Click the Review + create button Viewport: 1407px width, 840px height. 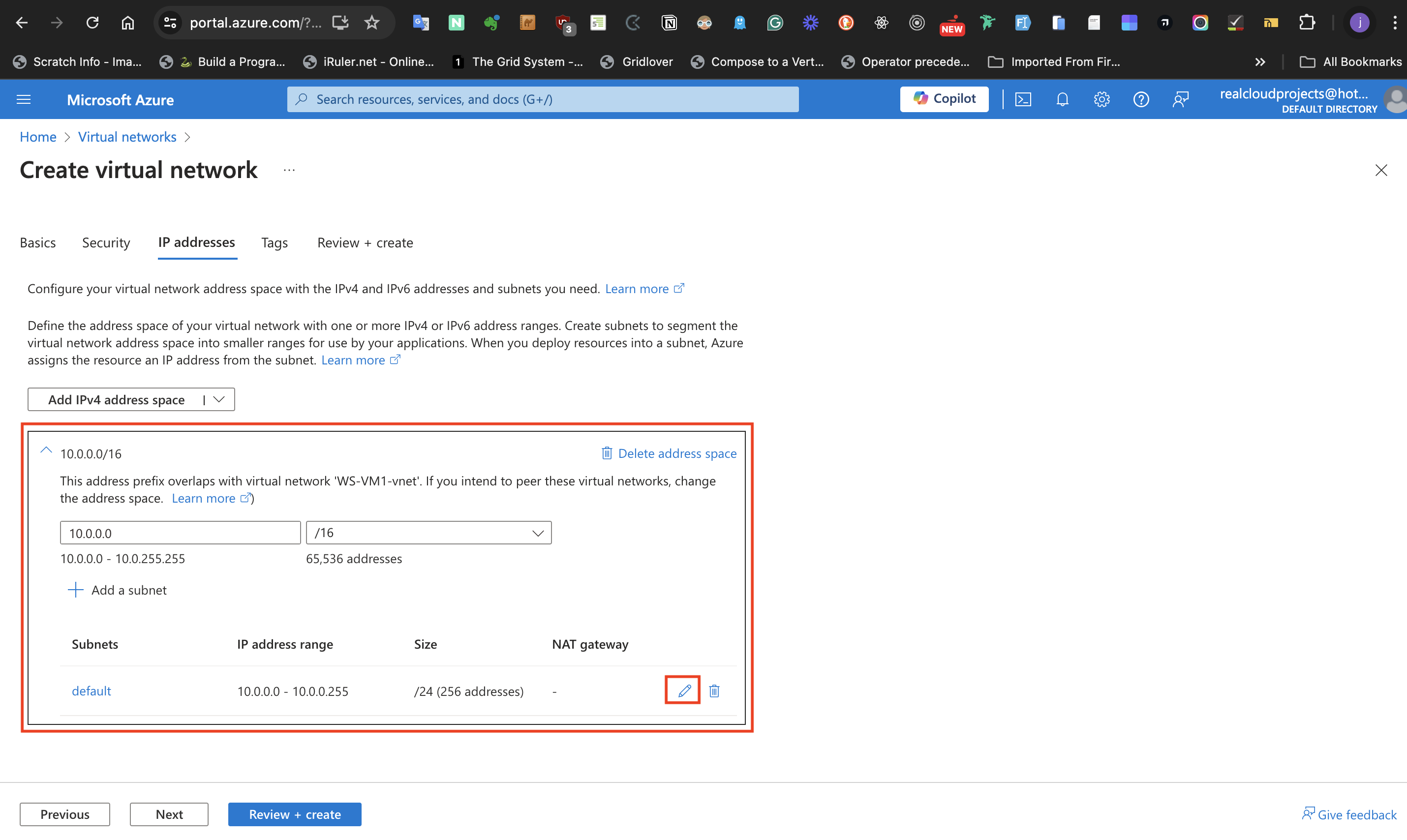tap(294, 814)
